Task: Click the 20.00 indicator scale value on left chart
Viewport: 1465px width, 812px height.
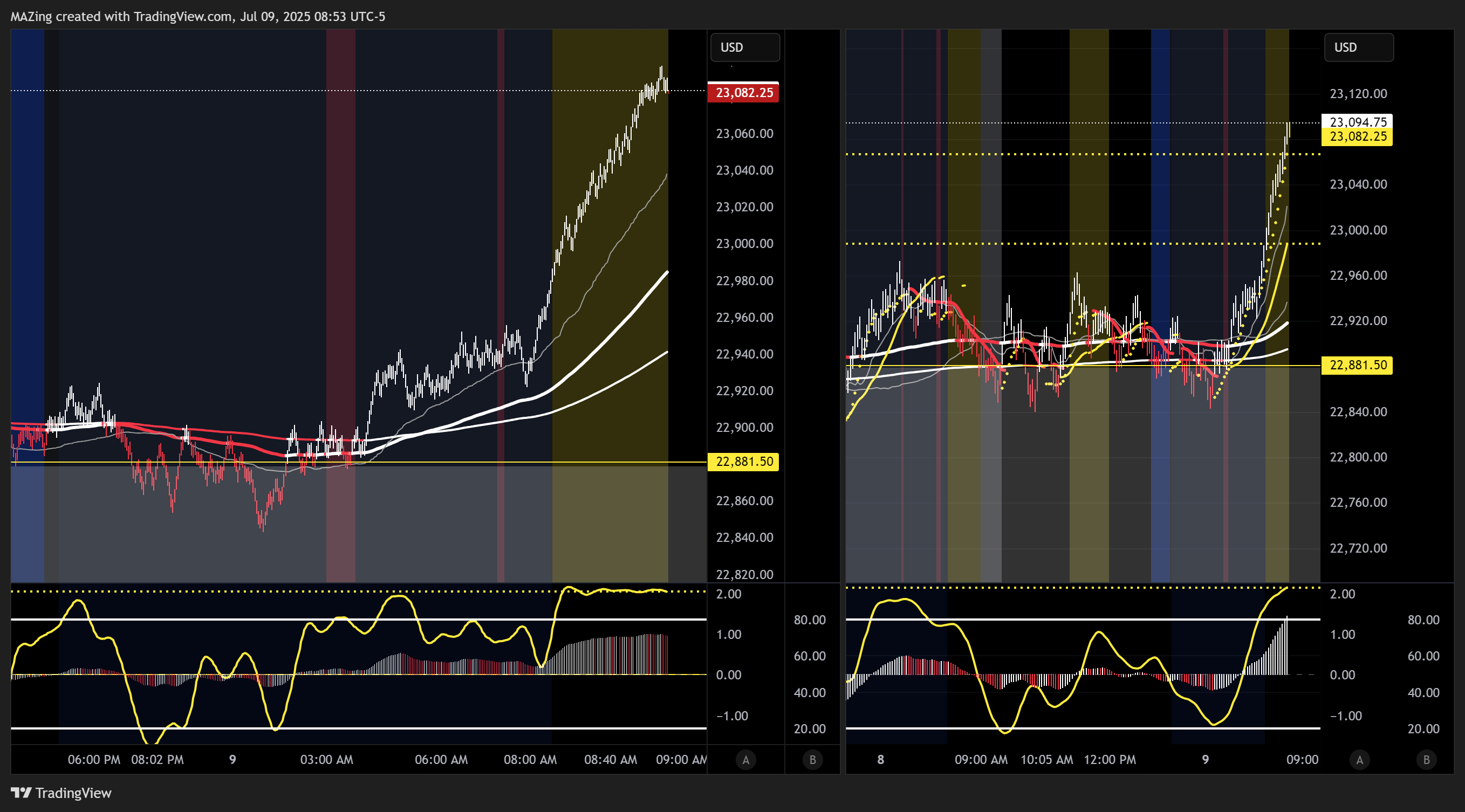Action: pos(809,729)
